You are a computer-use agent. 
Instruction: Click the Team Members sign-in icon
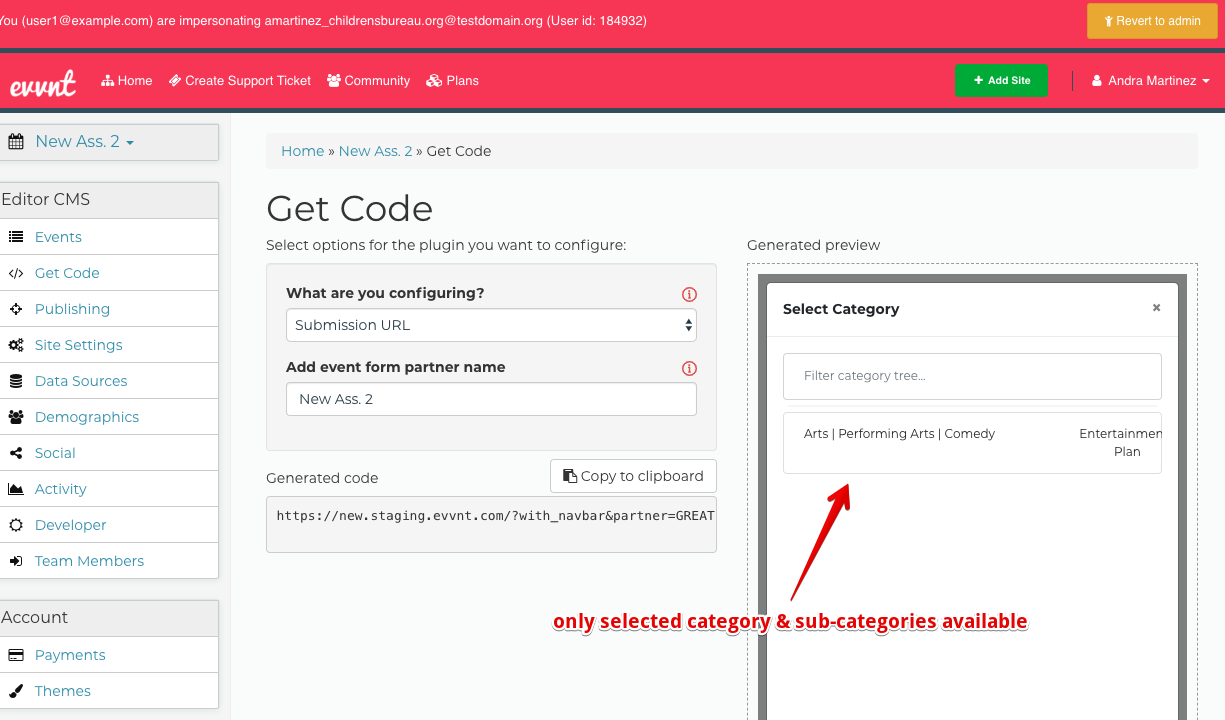16,561
